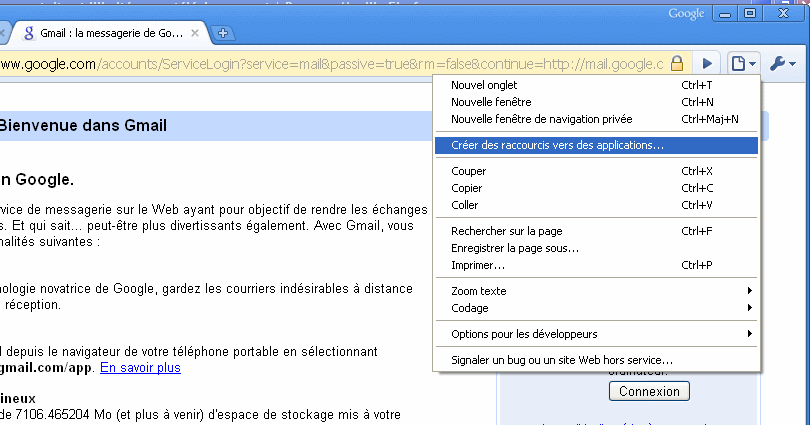
Task: Follow the En savoir plus link
Action: 140,368
